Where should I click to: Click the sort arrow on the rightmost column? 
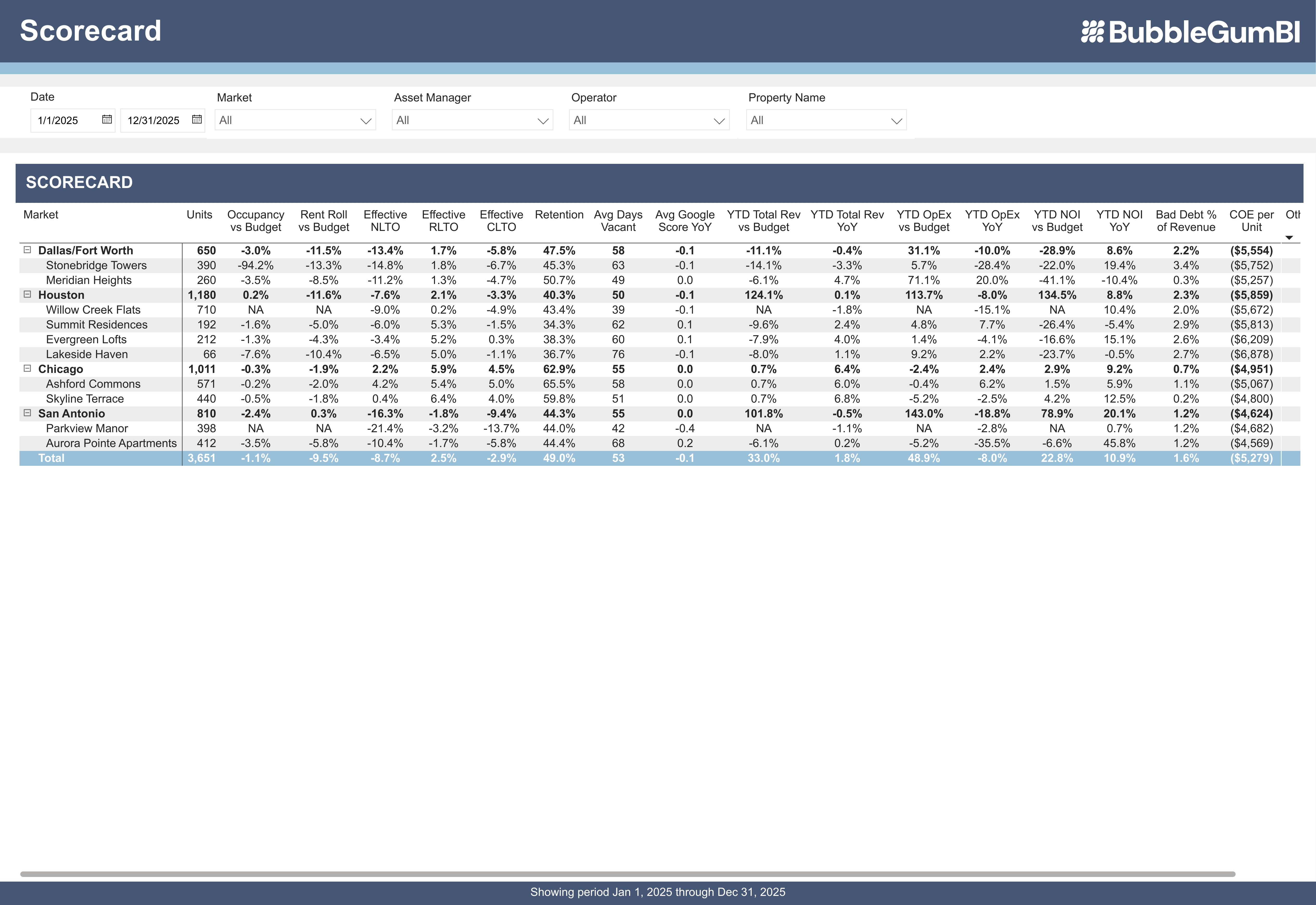(x=1290, y=238)
